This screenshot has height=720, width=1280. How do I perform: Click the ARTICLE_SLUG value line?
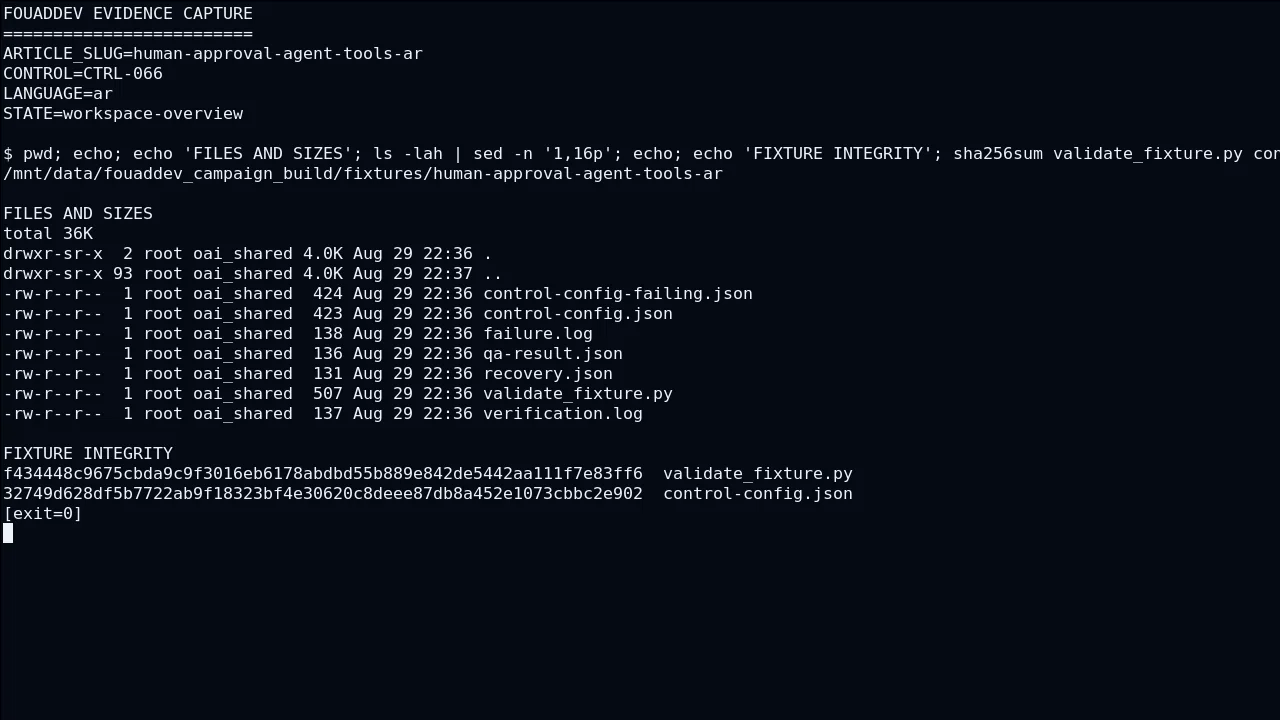pos(213,53)
